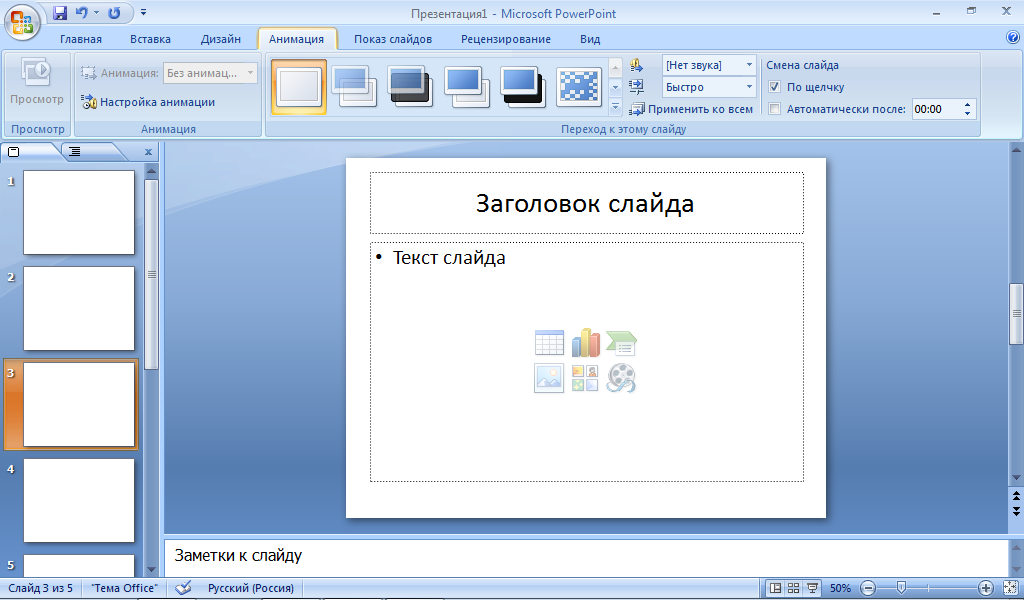The height and width of the screenshot is (600, 1024).
Task: Start Slide Show from status bar icon
Action: (812, 588)
